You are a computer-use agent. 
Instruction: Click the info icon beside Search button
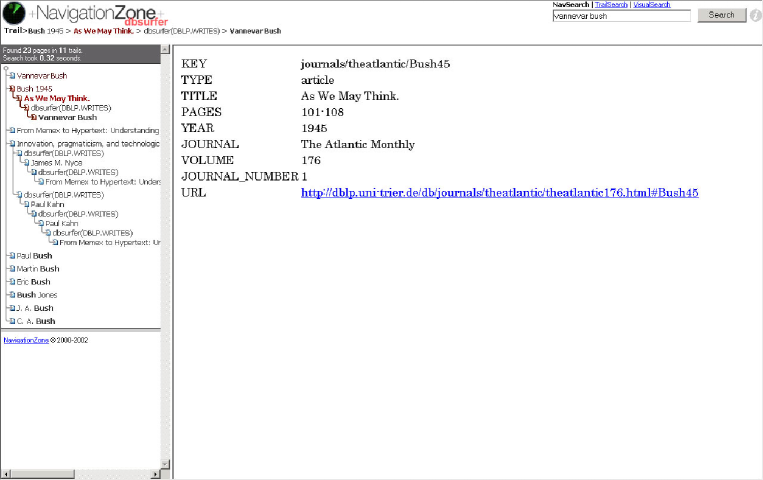pos(755,16)
